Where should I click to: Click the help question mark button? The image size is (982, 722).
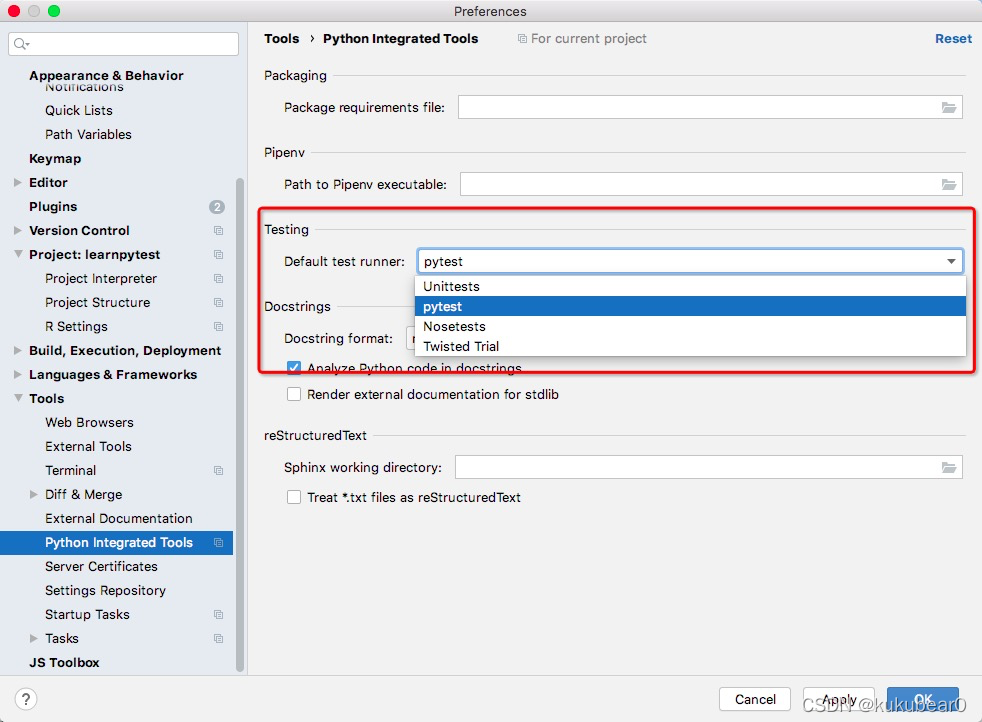coord(26,699)
